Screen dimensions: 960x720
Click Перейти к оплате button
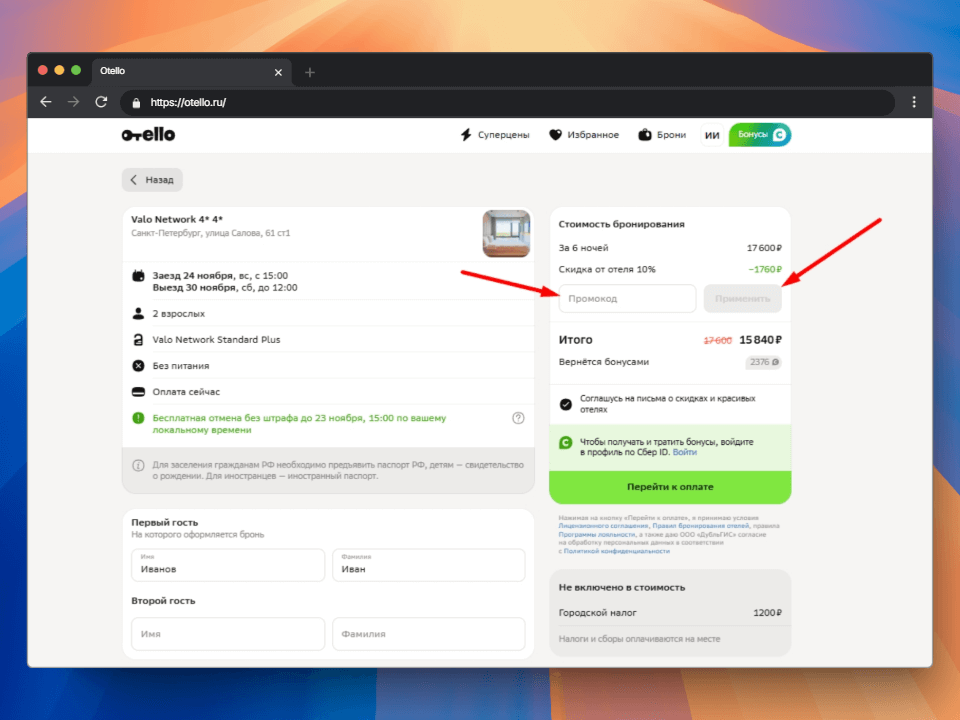pos(670,487)
